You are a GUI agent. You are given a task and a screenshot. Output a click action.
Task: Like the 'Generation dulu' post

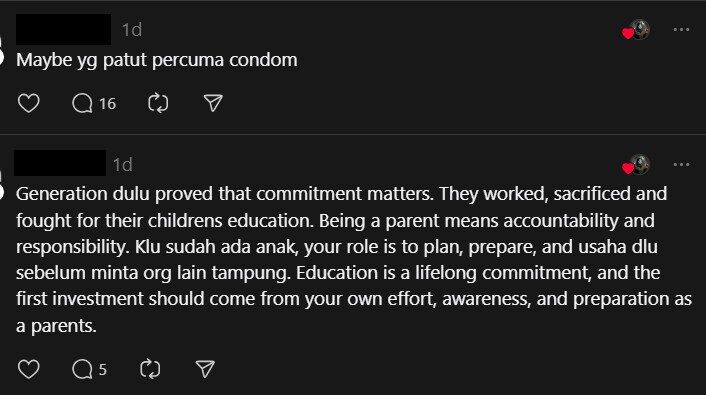tap(28, 369)
